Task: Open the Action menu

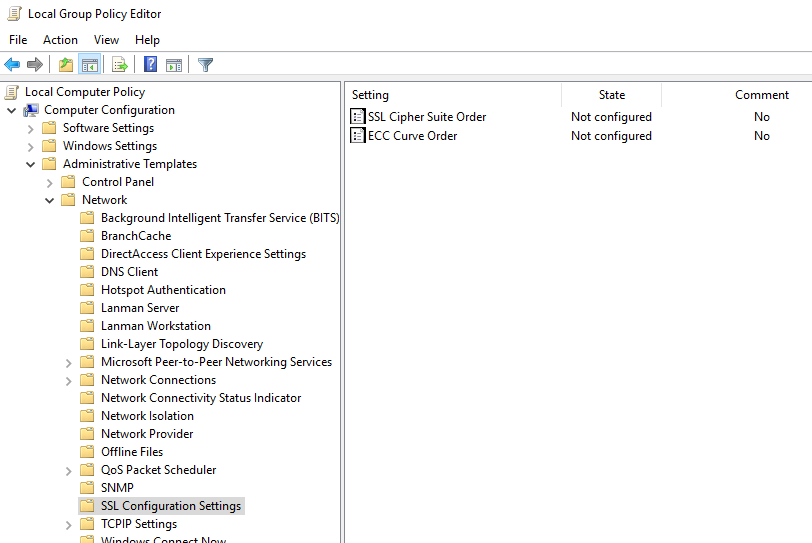Action: click(60, 40)
